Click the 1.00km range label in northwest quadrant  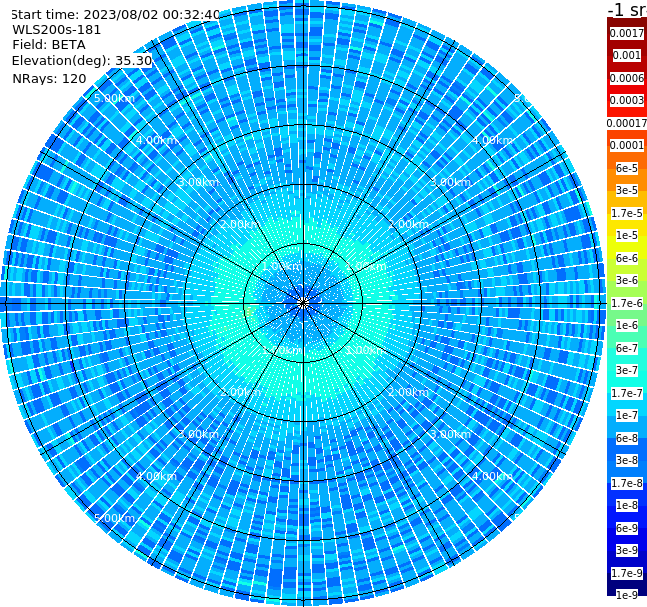pos(283,267)
